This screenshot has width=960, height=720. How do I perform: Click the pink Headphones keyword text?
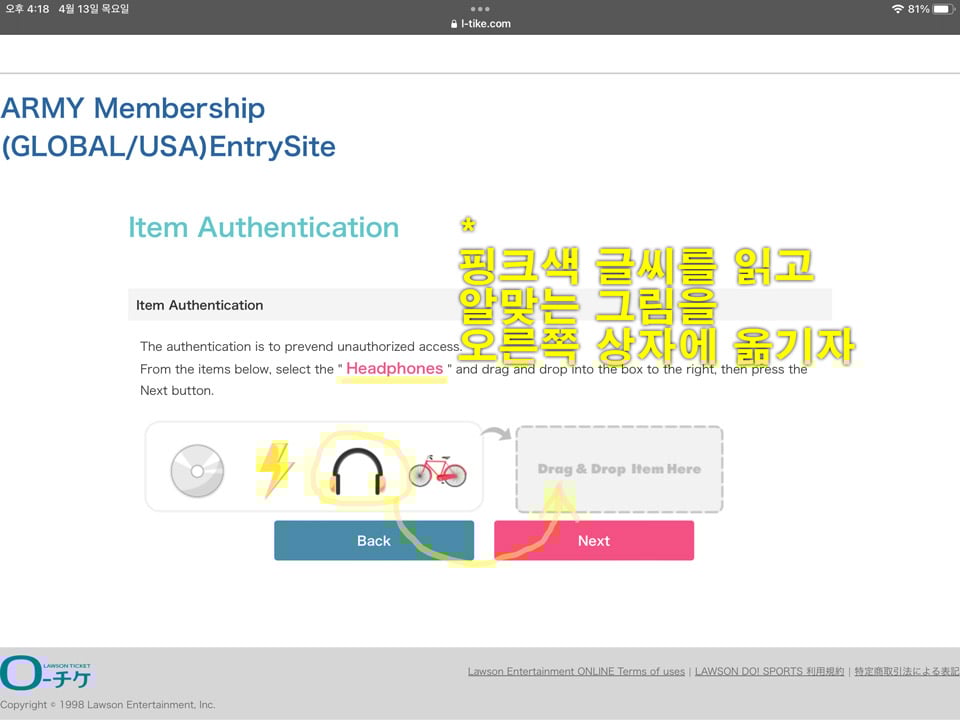pyautogui.click(x=394, y=369)
